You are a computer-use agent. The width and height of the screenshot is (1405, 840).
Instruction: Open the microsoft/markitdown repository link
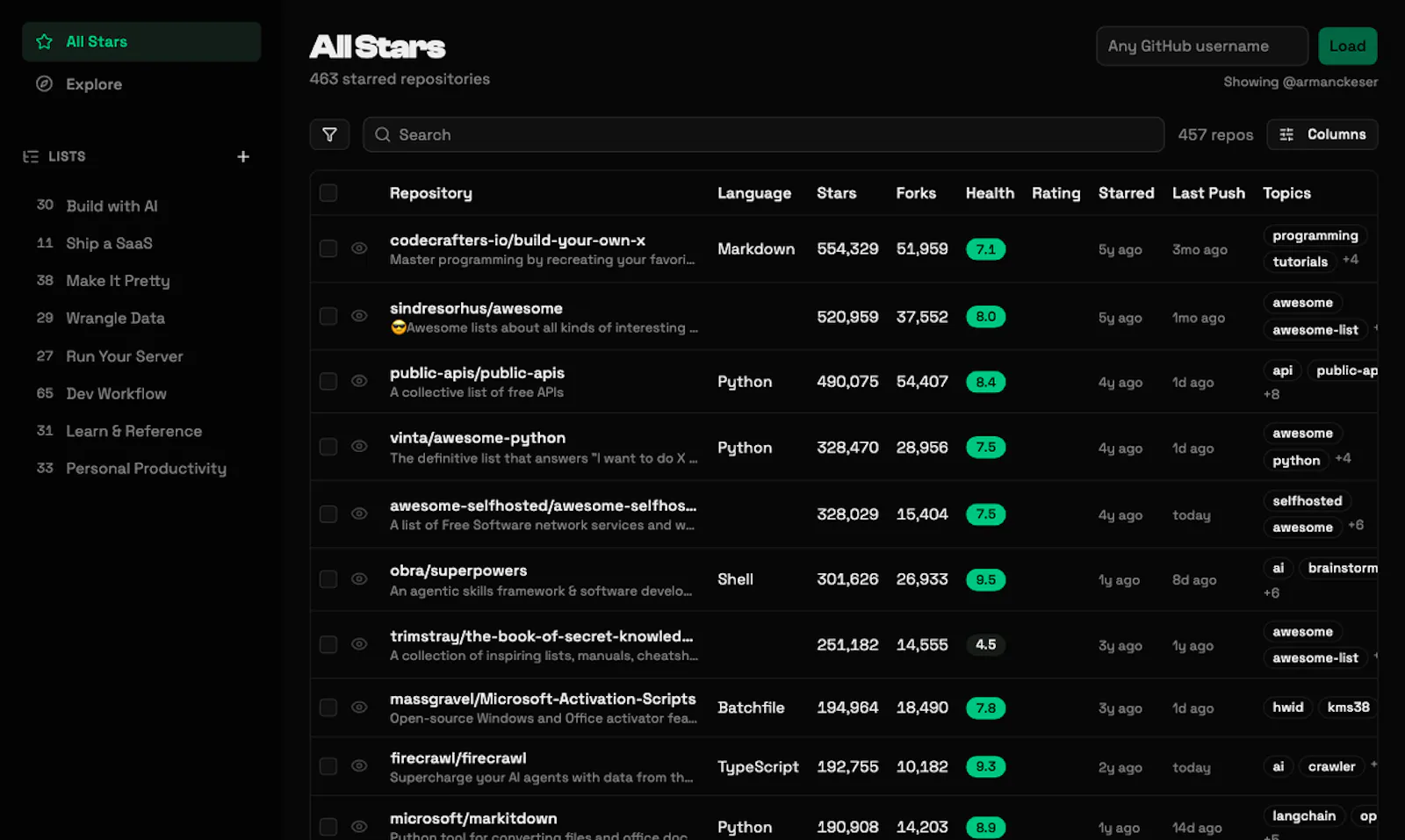point(473,818)
